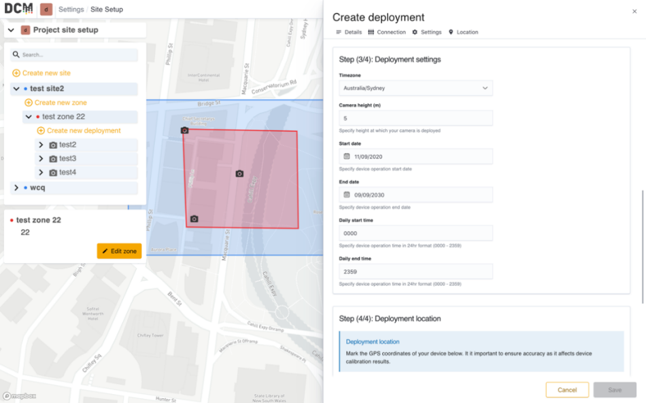Expand the test2 deployment node
Image resolution: width=646 pixels, height=403 pixels.
pos(41,145)
